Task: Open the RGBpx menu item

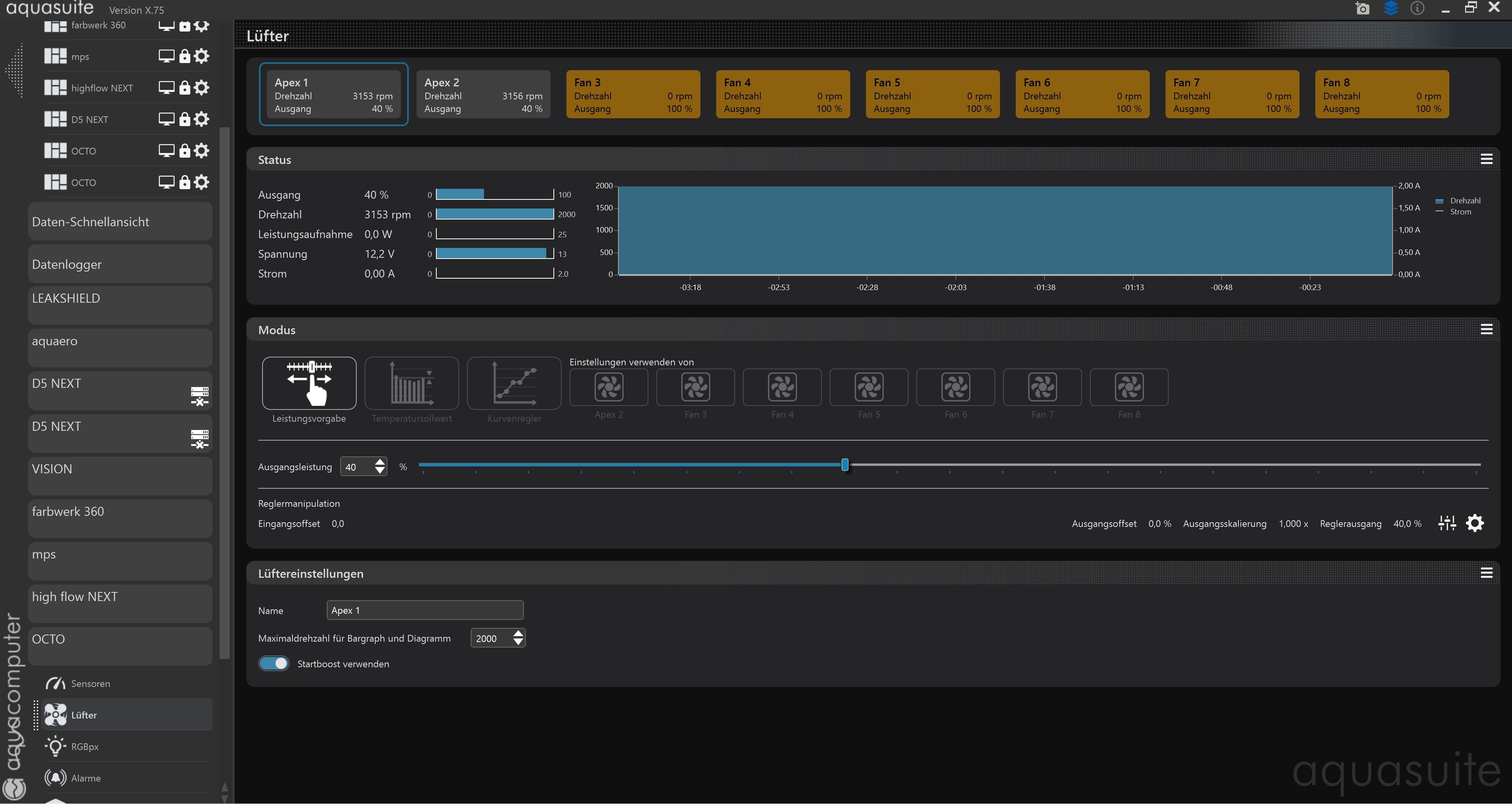Action: [x=127, y=746]
